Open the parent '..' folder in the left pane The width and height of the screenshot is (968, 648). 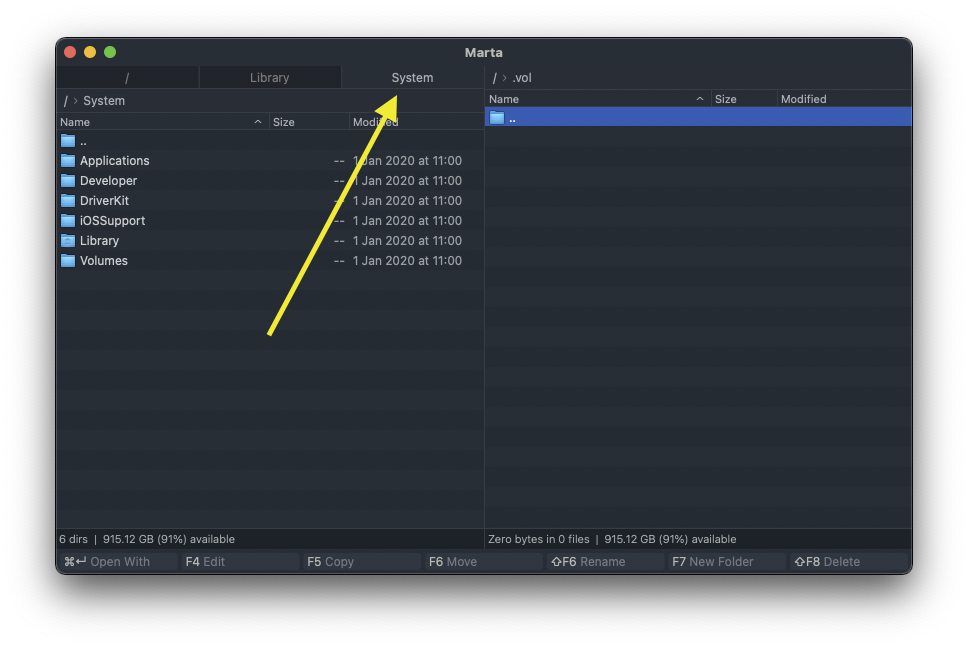(67, 140)
